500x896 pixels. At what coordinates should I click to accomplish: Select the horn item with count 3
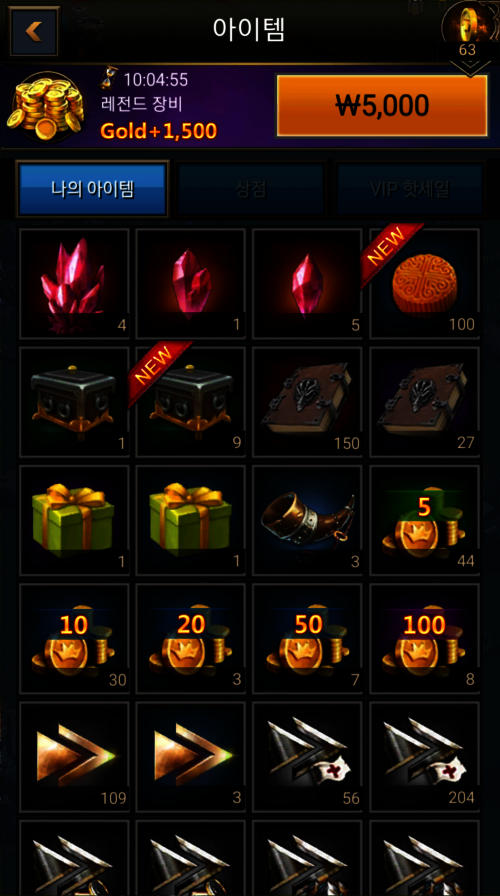click(307, 520)
